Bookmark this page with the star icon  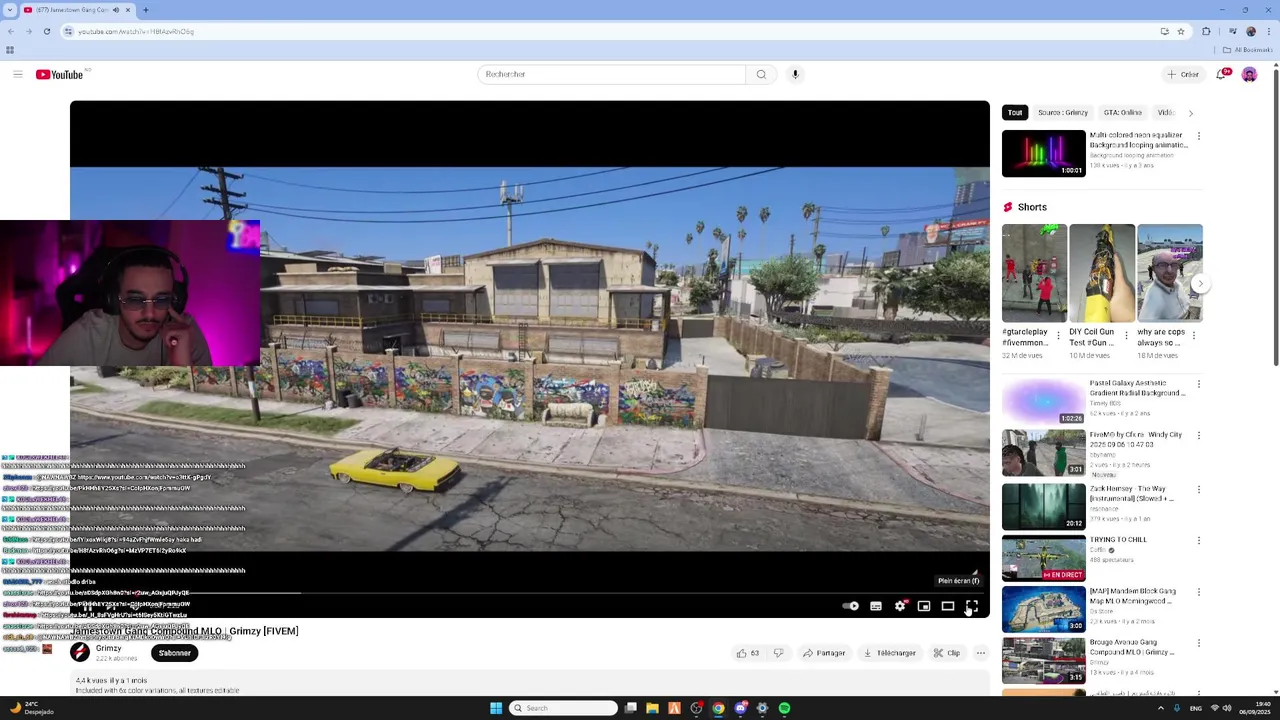click(1181, 31)
